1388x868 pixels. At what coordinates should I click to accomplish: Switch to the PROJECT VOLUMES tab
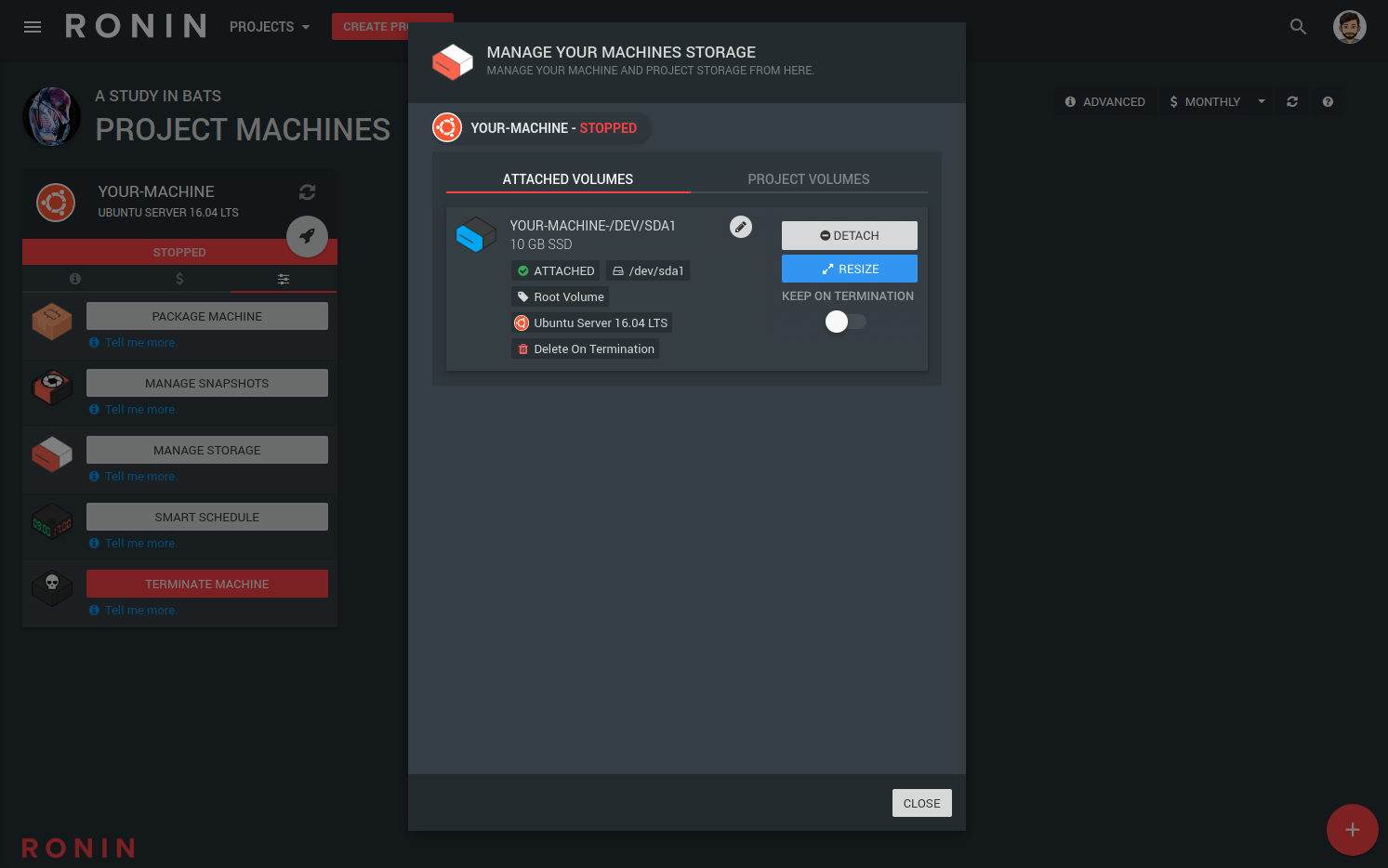coord(809,179)
